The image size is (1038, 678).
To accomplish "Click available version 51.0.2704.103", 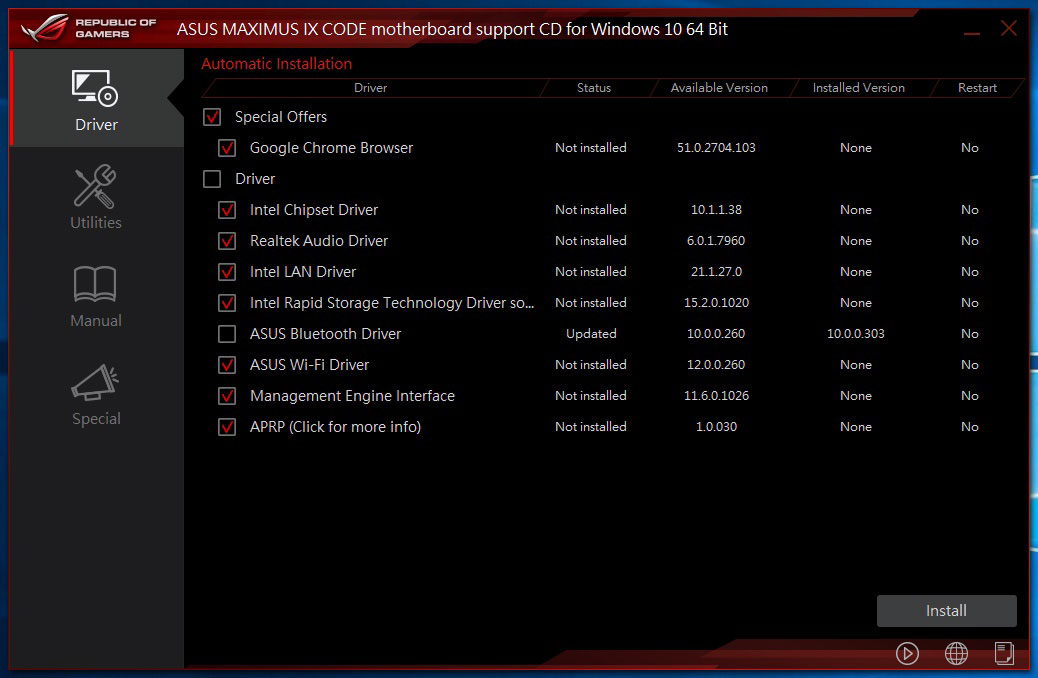I will tap(716, 148).
